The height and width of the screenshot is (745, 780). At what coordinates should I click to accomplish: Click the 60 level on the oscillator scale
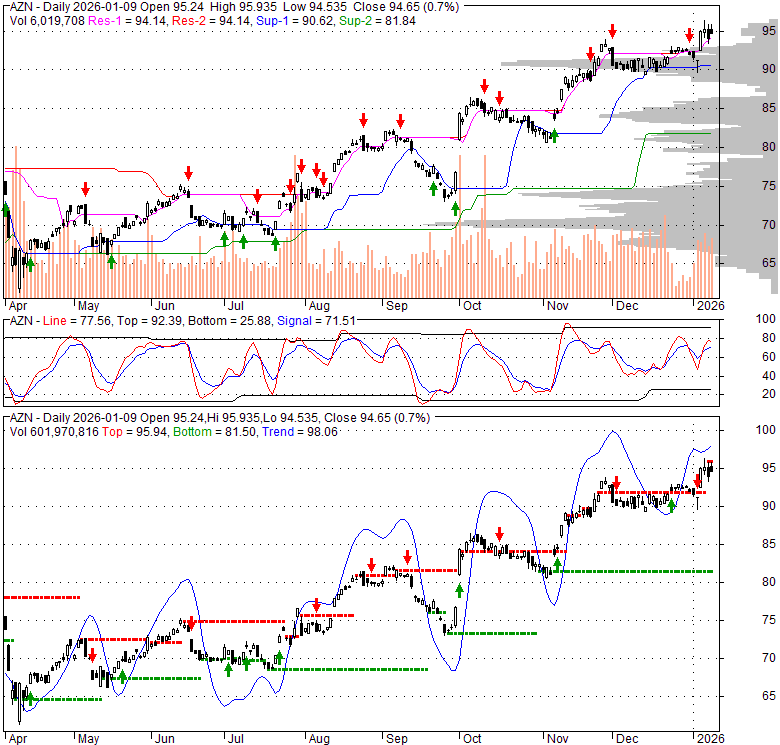click(x=769, y=357)
